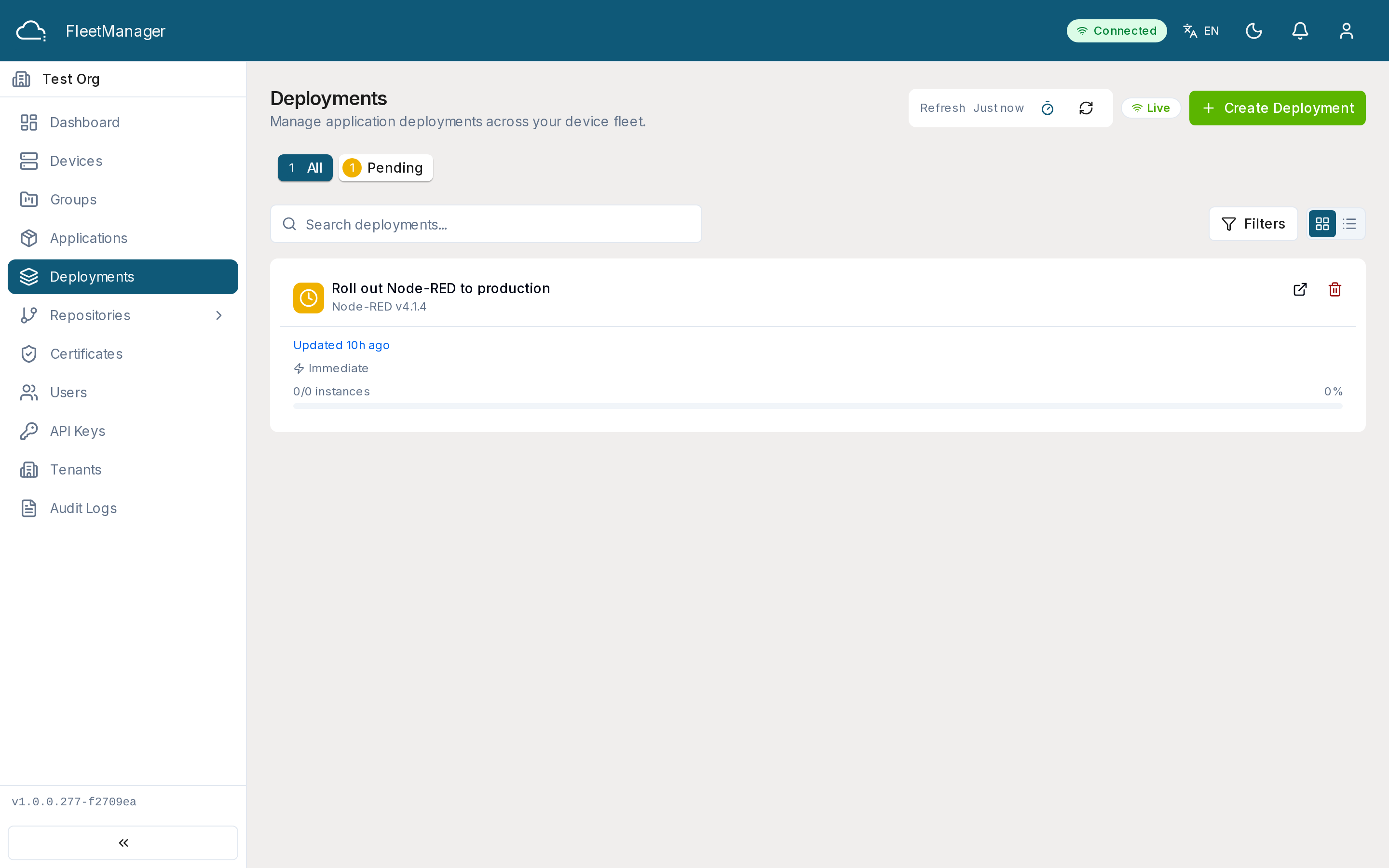Click the Immediate strategy label
Viewport: 1389px width, 868px height.
pyautogui.click(x=330, y=368)
